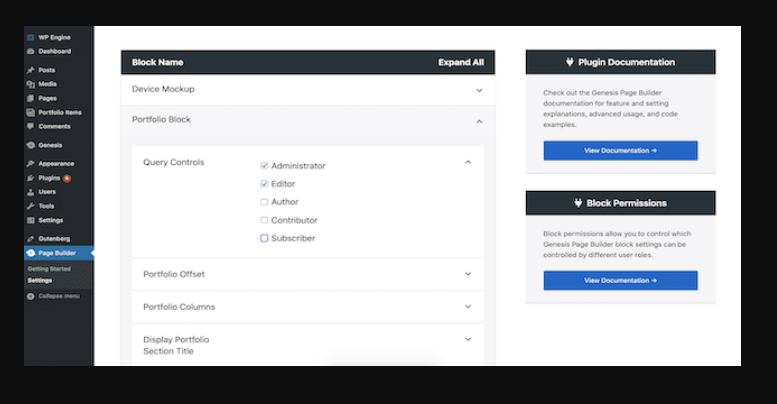Click the Plugins update notification badge
This screenshot has width=777, height=404.
click(67, 178)
